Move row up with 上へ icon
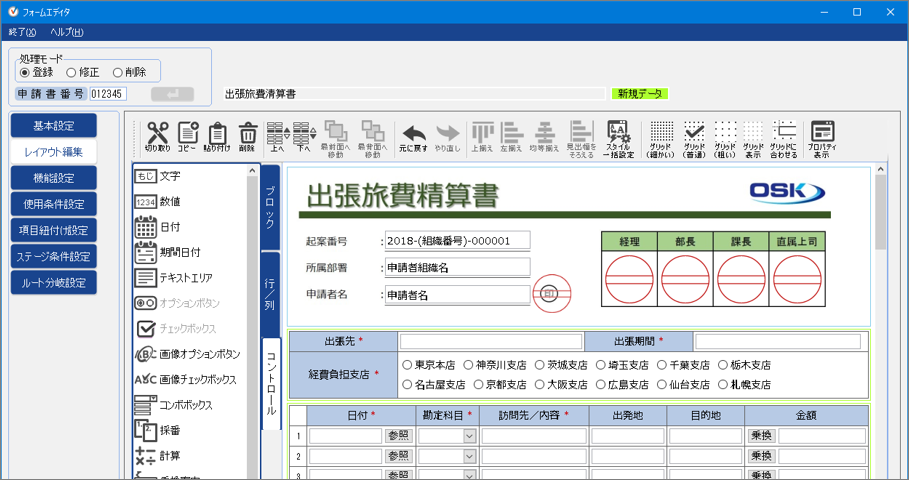 point(278,137)
